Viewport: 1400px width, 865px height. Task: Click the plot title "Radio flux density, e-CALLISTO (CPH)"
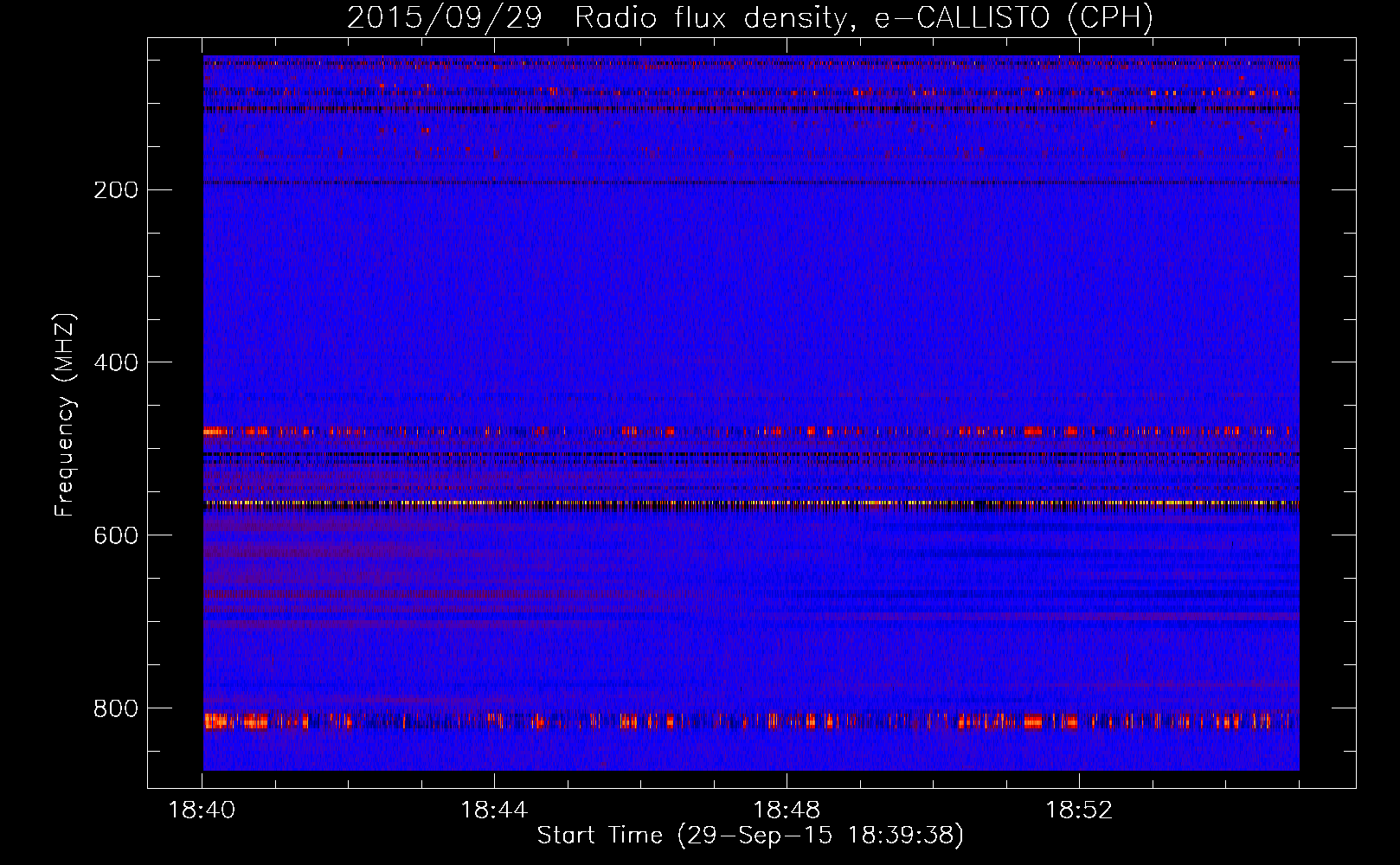(x=864, y=18)
